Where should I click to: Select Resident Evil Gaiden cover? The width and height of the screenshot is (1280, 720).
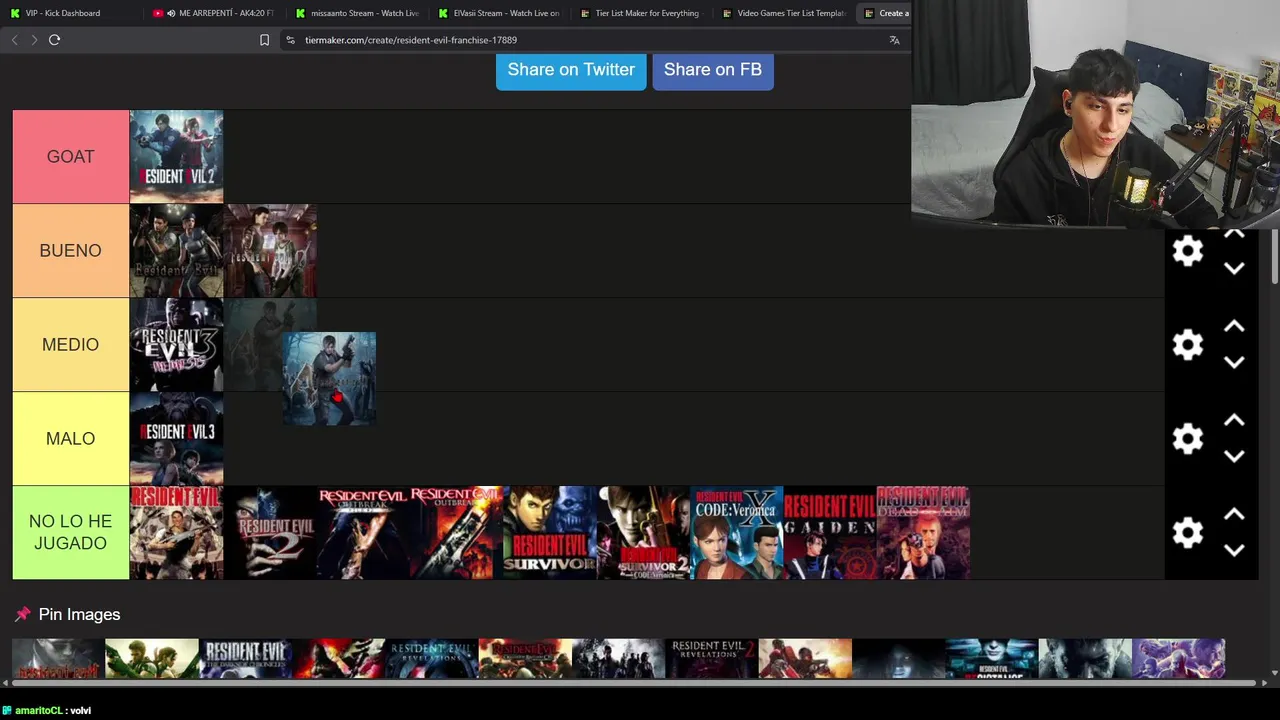point(830,533)
